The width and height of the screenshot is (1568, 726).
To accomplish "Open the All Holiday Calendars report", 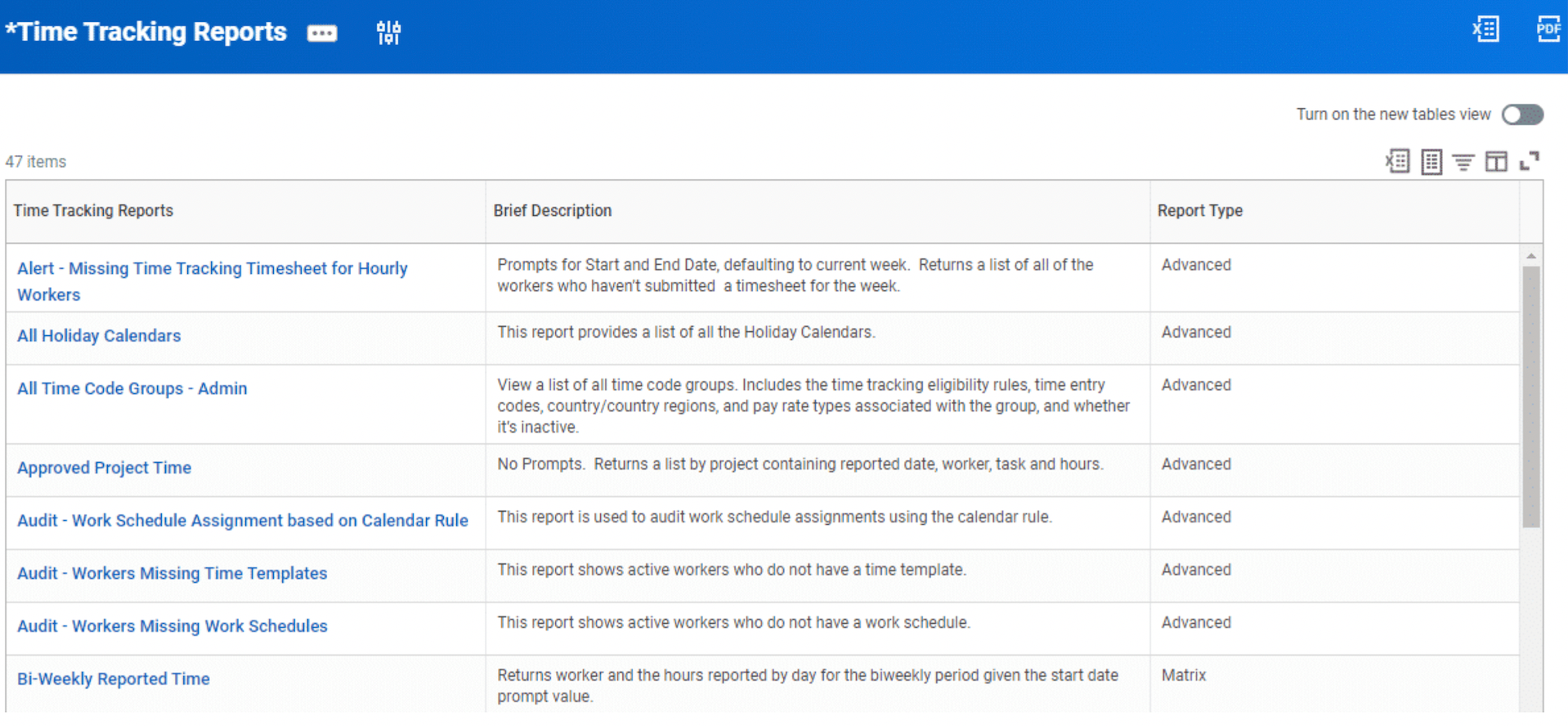I will 99,335.
